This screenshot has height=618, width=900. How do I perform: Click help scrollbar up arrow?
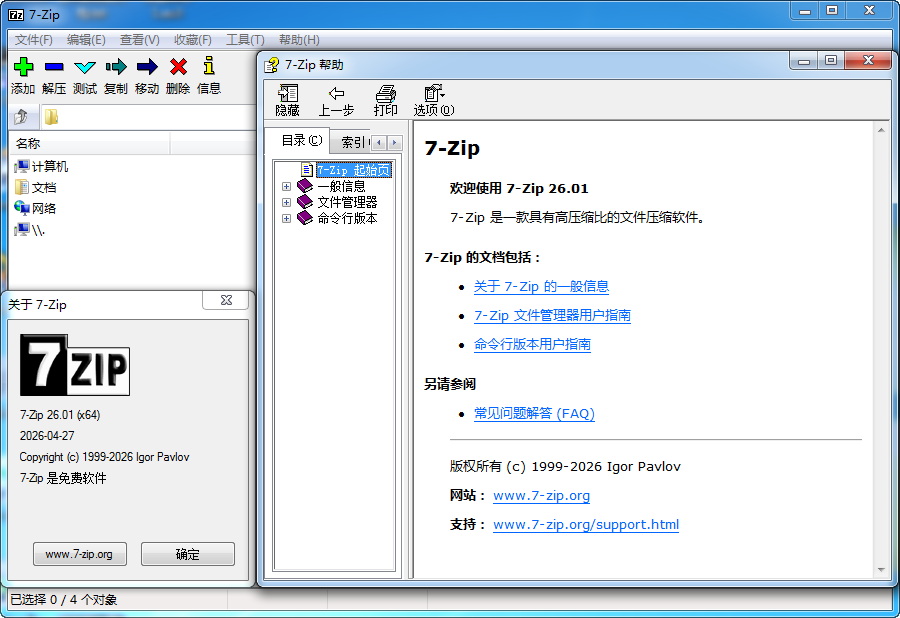[881, 131]
